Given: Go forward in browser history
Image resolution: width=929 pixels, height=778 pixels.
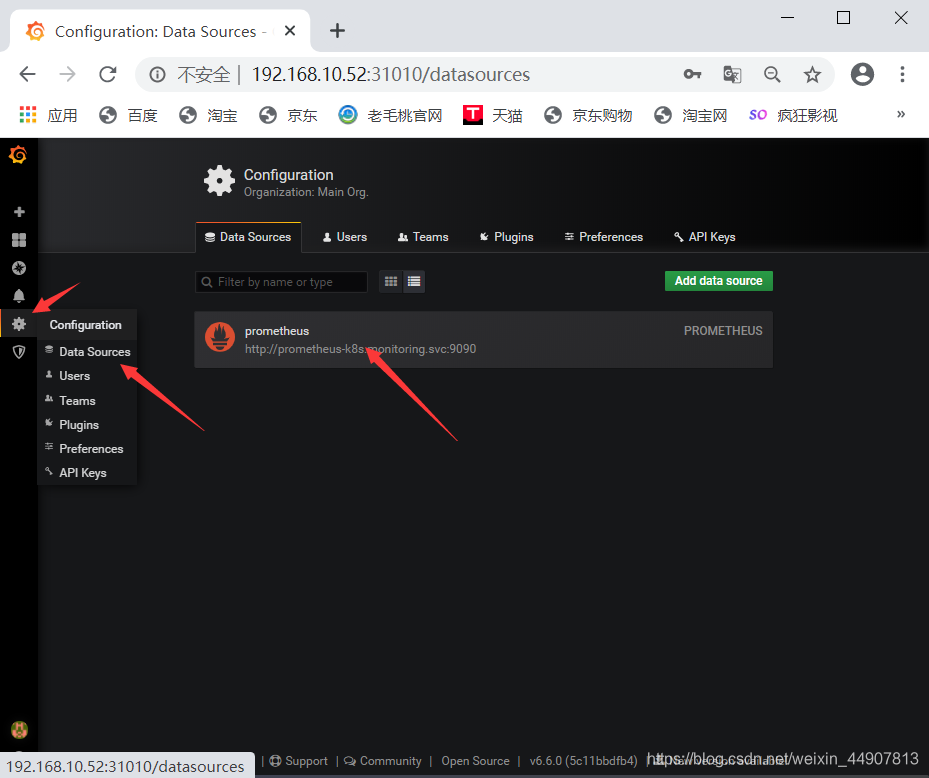Looking at the screenshot, I should tap(68, 74).
